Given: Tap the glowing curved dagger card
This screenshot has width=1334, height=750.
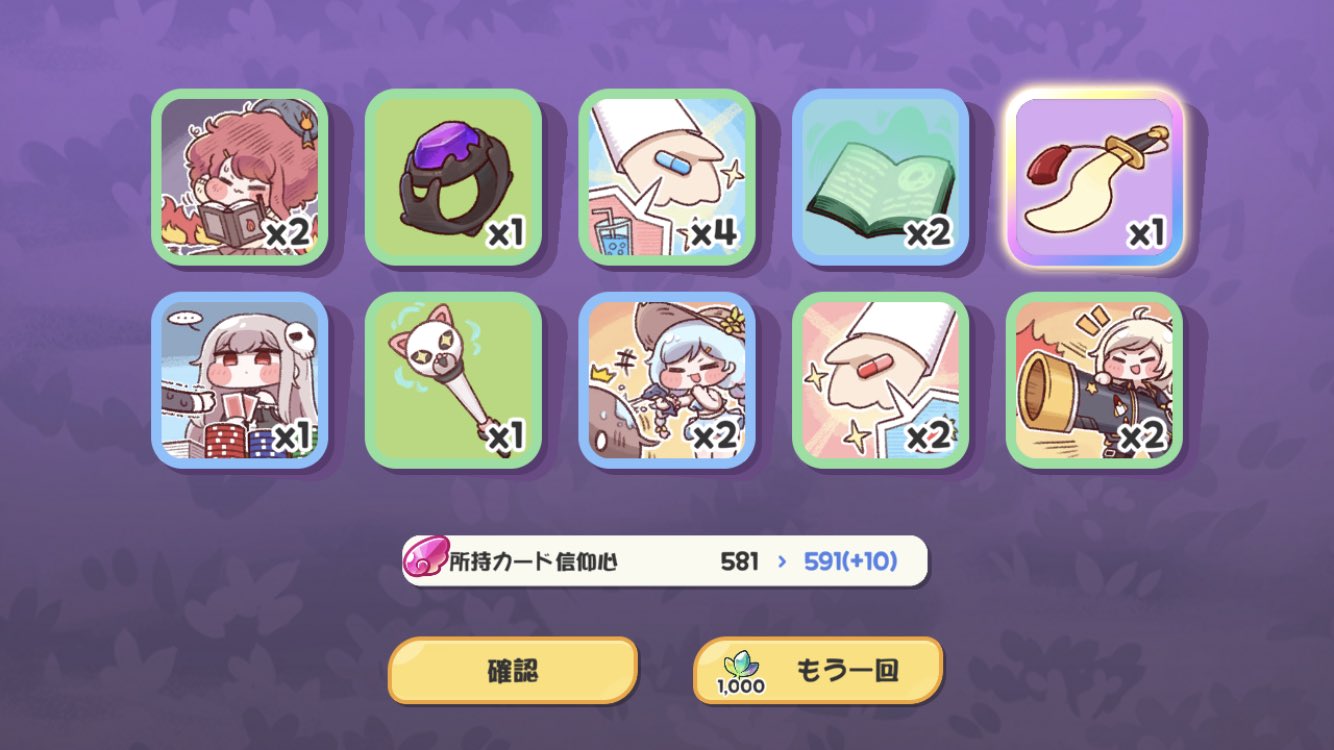Looking at the screenshot, I should click(1095, 177).
